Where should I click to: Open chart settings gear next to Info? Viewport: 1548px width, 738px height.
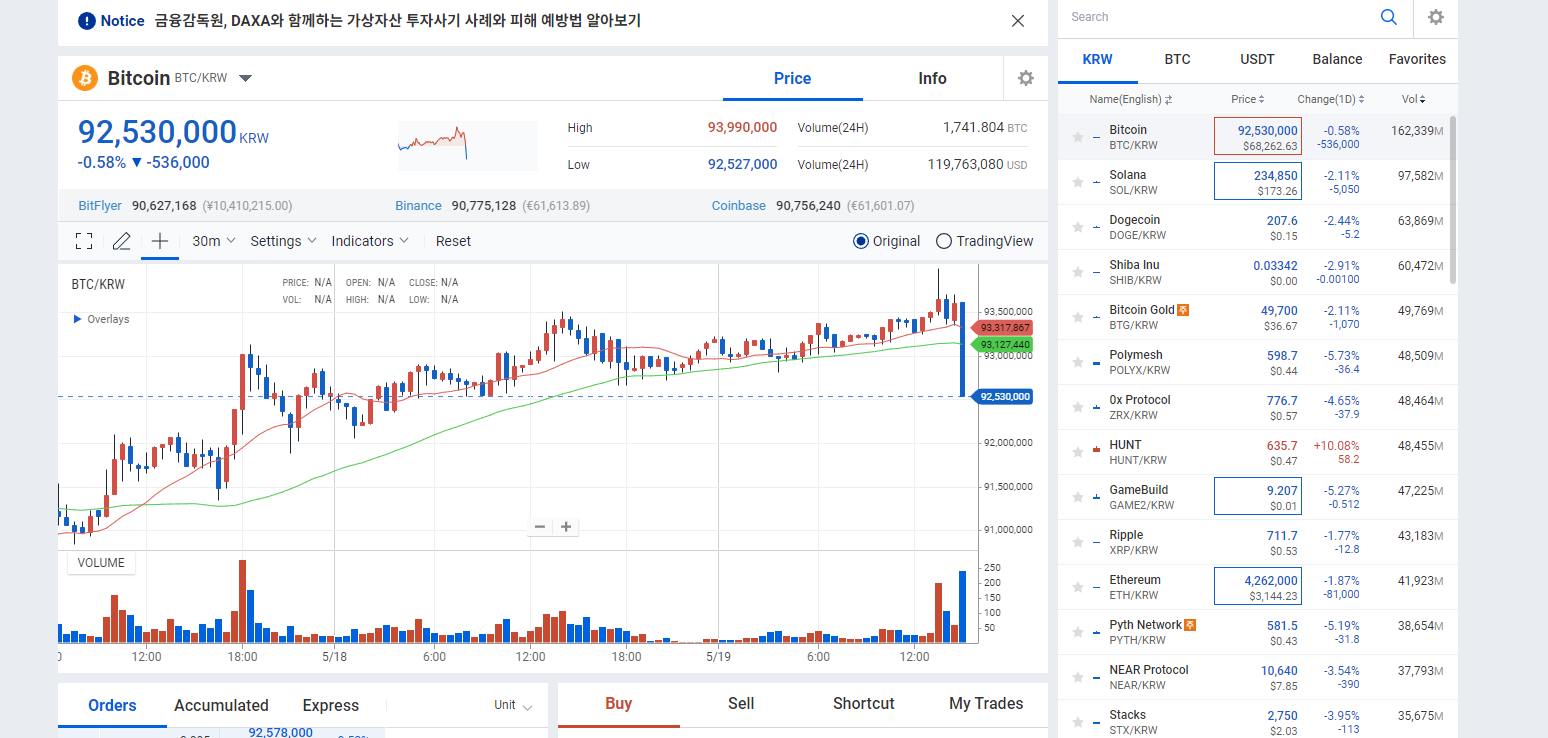[x=1025, y=78]
